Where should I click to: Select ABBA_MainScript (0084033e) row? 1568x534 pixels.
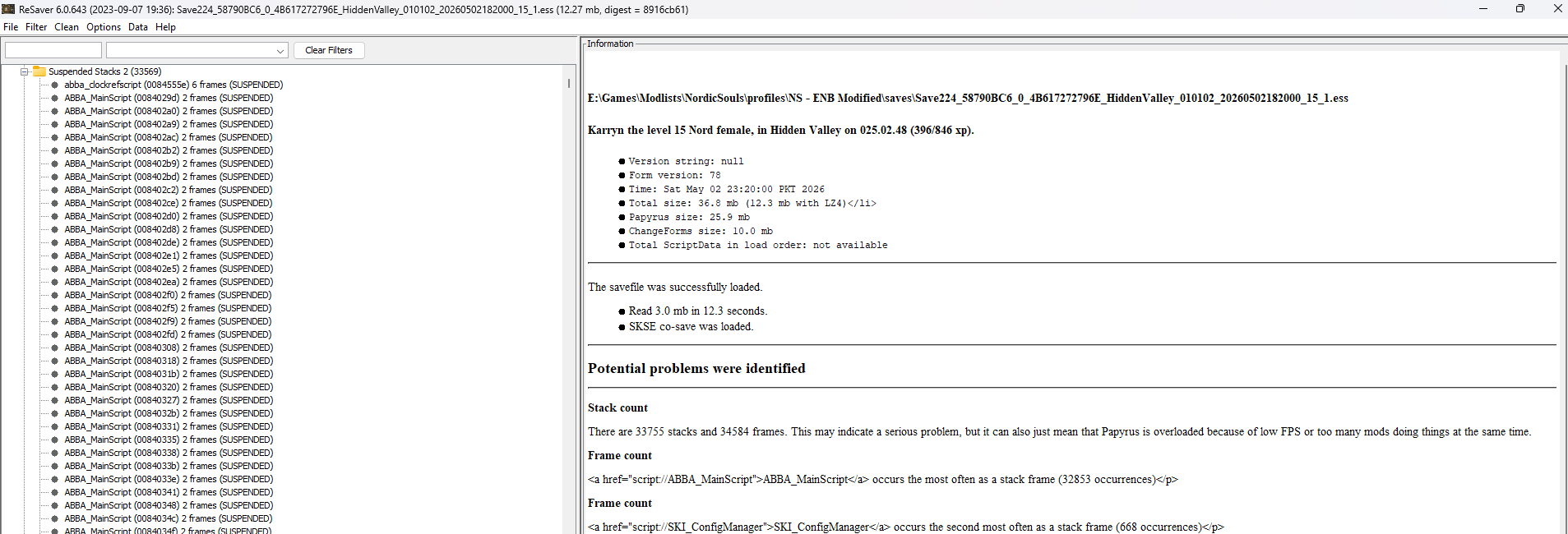169,479
